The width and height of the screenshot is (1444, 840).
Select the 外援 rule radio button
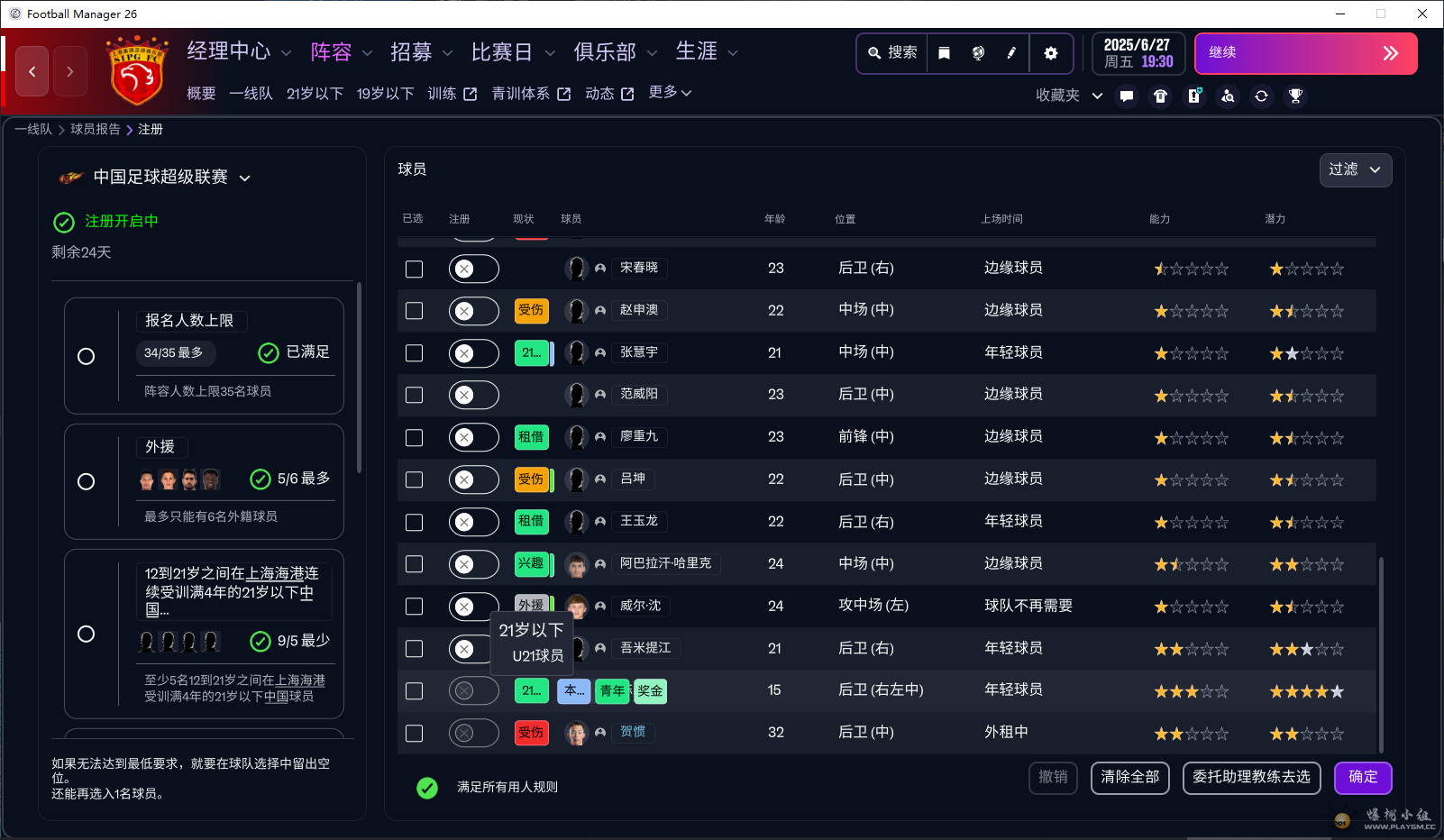[87, 481]
